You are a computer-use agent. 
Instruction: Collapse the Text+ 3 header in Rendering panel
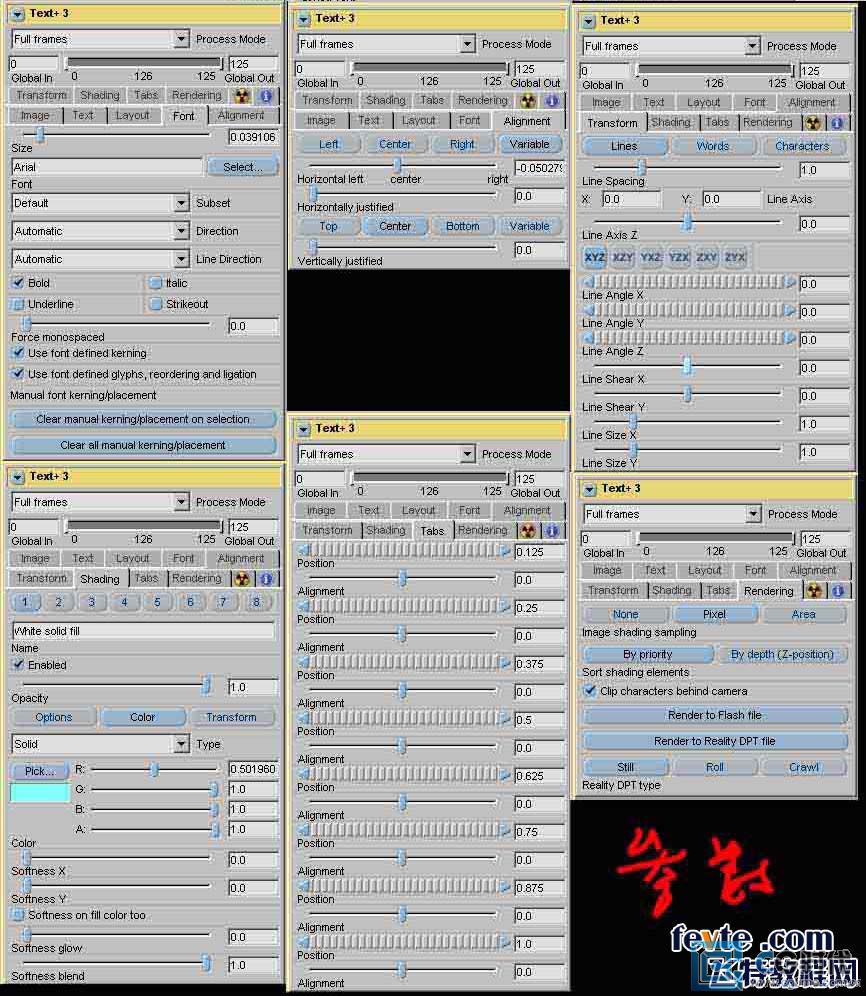pos(590,488)
